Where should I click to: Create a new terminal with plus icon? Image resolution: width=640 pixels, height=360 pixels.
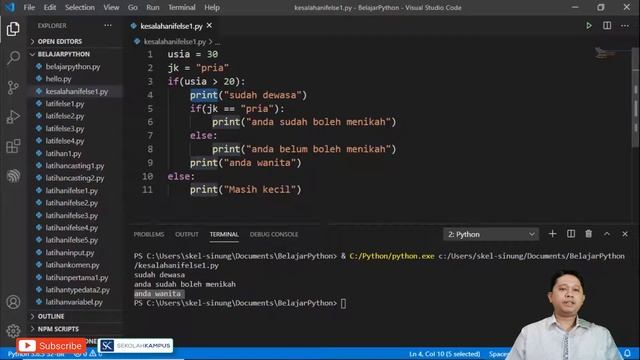552,234
